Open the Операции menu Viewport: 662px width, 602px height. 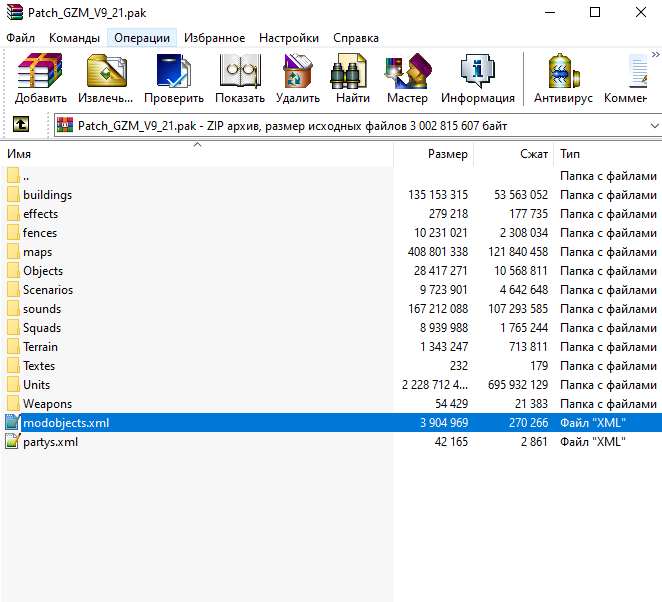142,38
